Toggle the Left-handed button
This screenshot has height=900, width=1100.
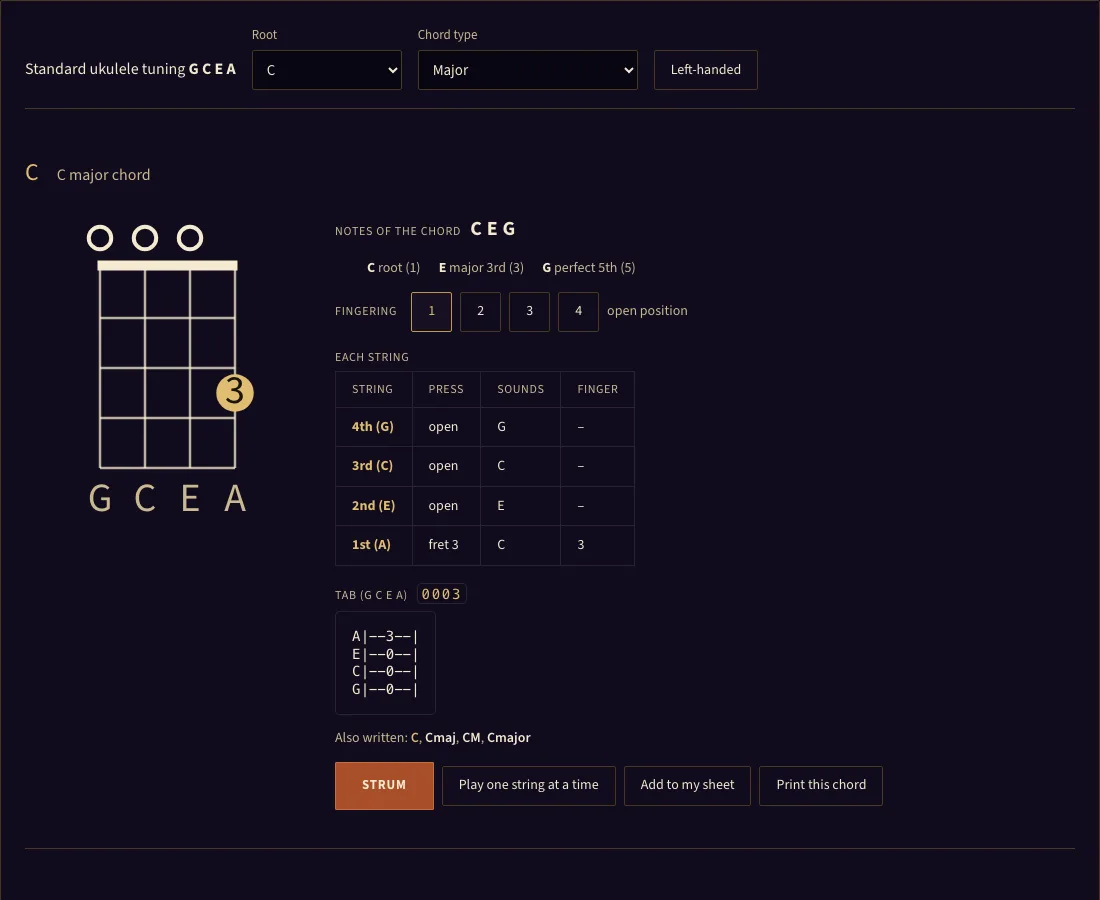coord(705,70)
